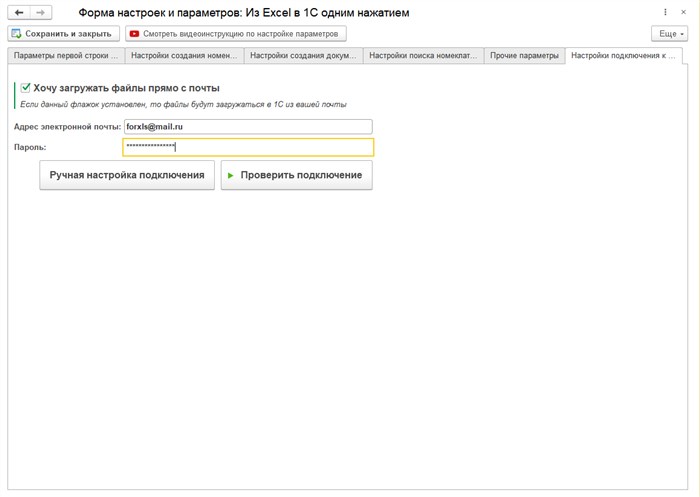Switch to 'Прочие параметры' tab
700x497 pixels.
(524, 56)
